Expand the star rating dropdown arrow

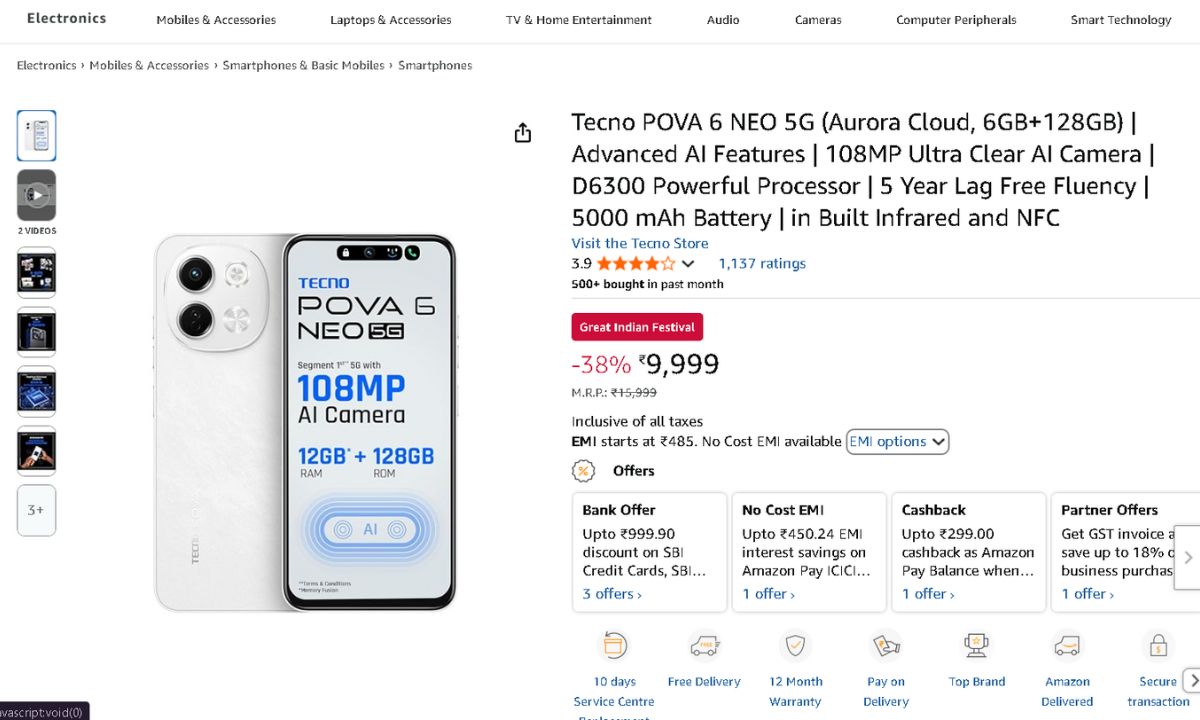(688, 264)
